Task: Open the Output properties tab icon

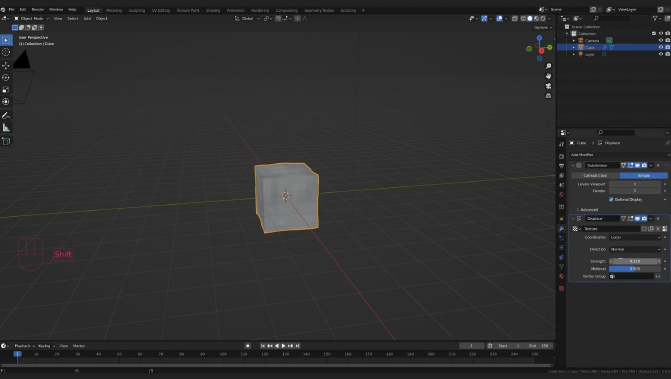Action: tap(561, 166)
